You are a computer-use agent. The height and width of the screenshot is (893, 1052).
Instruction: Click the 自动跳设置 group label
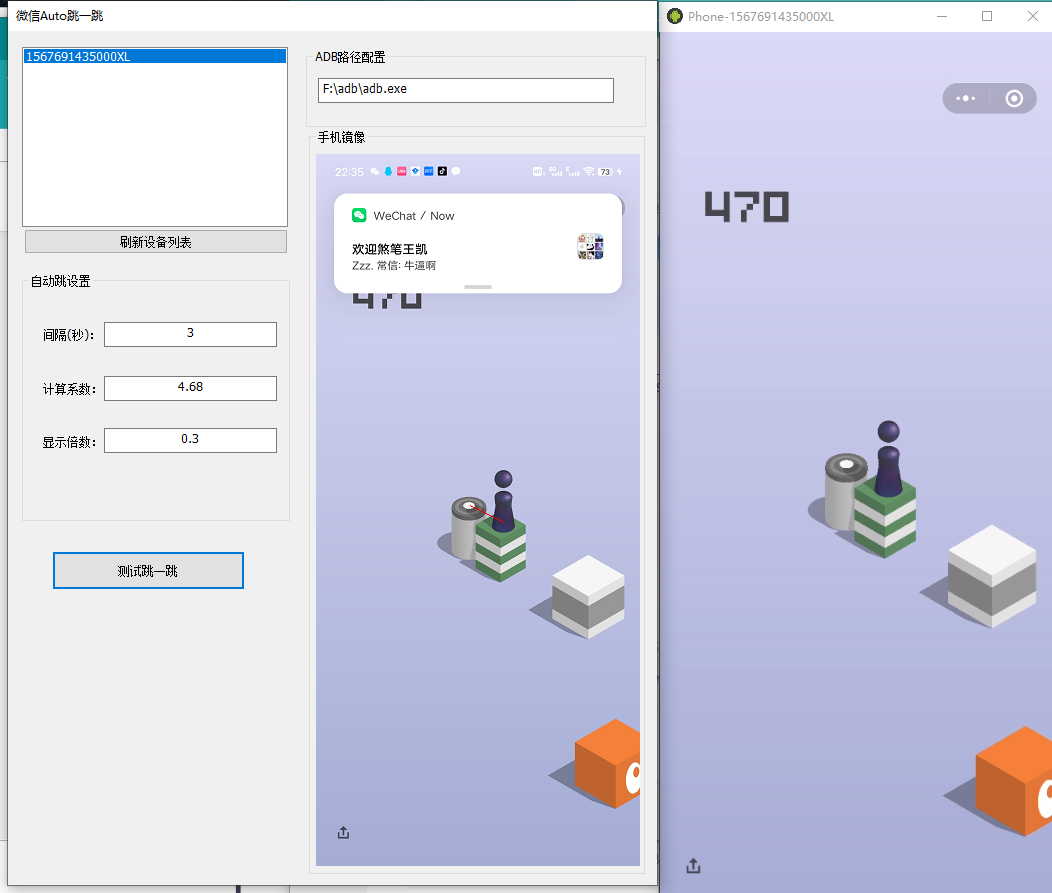61,281
